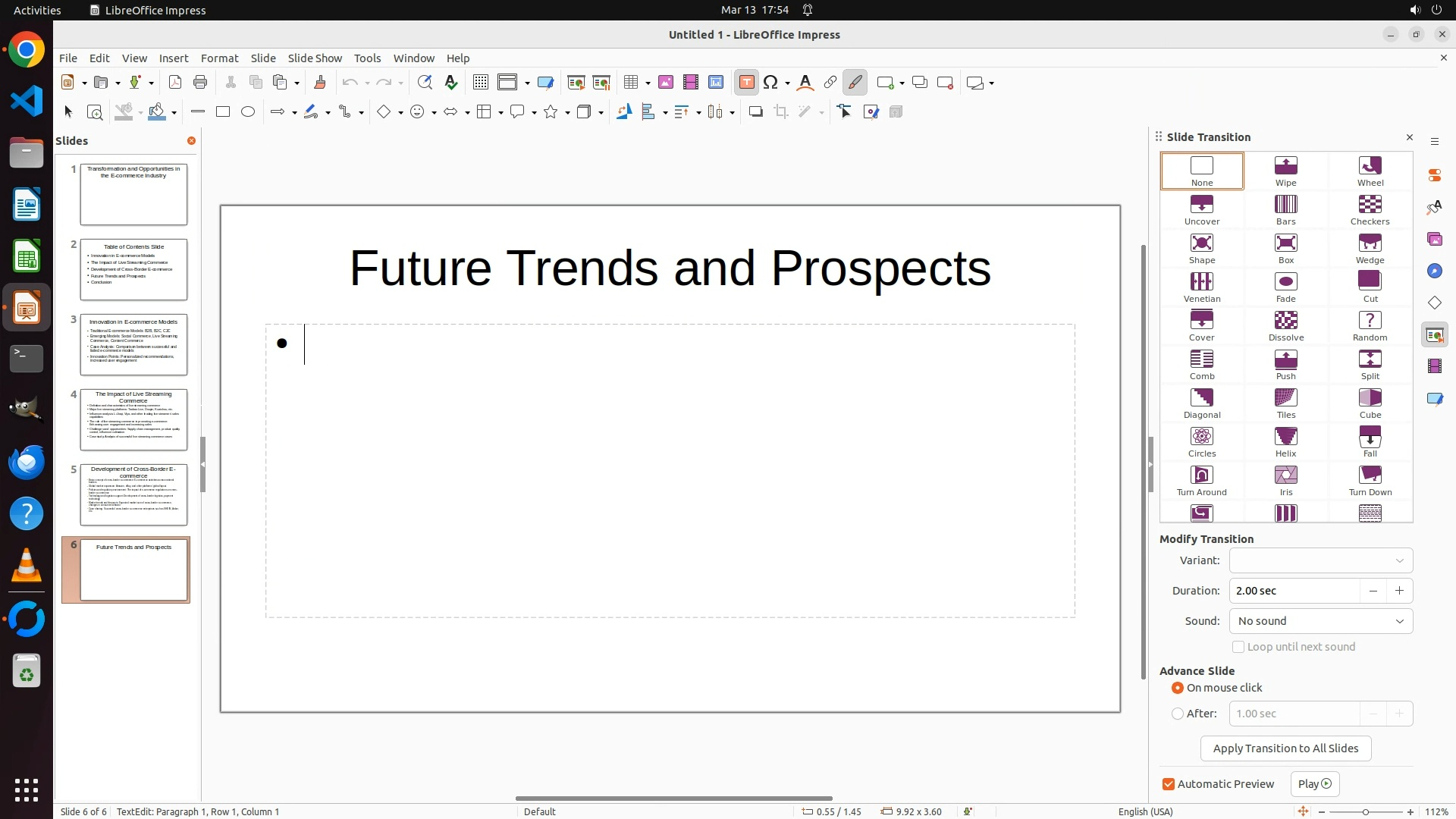Insert a table from toolbar

point(630,83)
